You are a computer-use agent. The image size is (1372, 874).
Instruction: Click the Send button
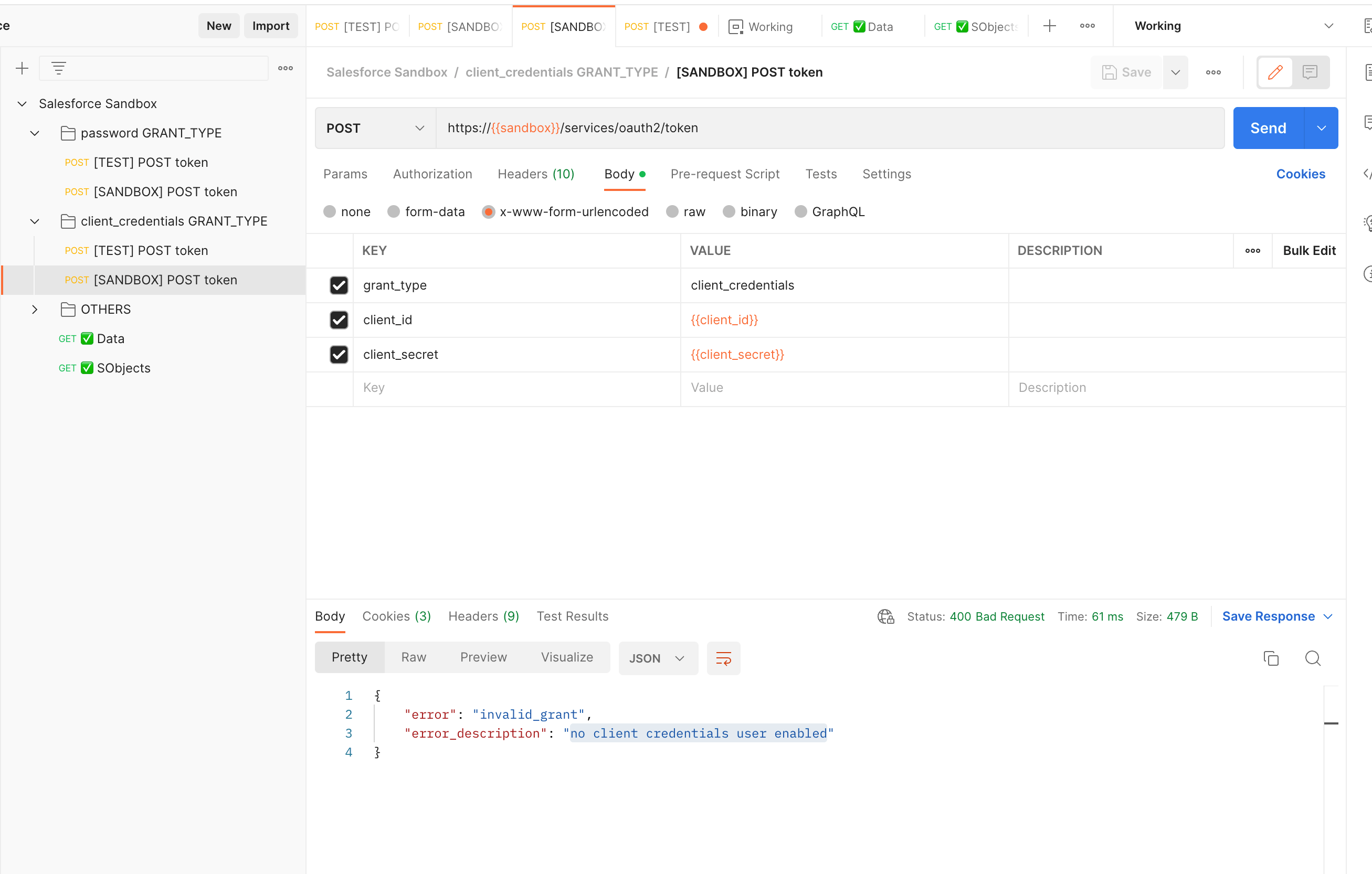click(1267, 127)
